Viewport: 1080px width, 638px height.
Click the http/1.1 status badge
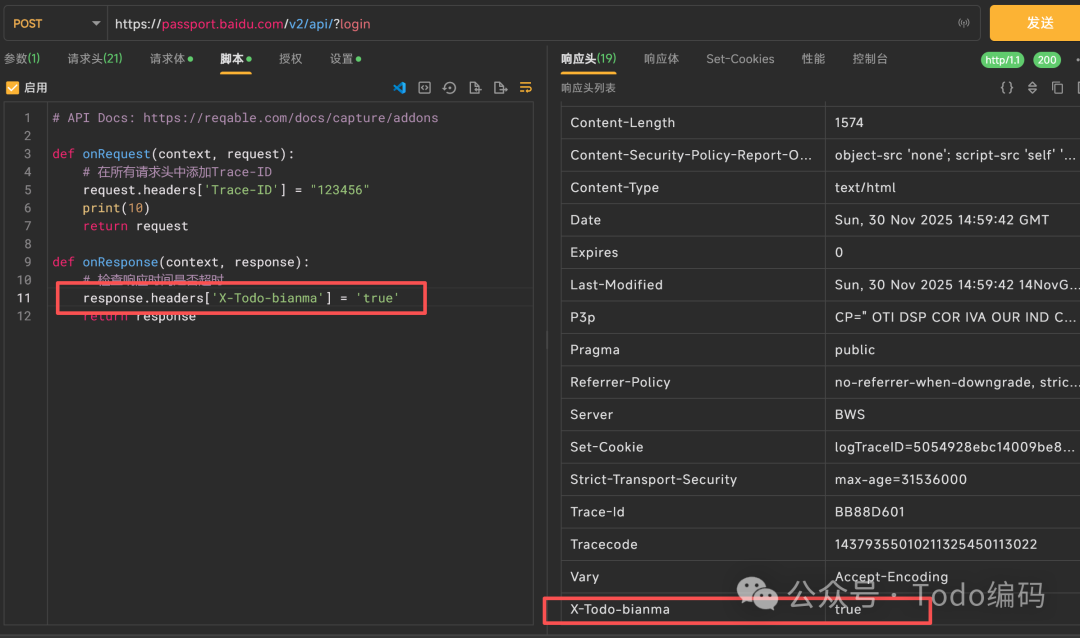coord(1002,60)
